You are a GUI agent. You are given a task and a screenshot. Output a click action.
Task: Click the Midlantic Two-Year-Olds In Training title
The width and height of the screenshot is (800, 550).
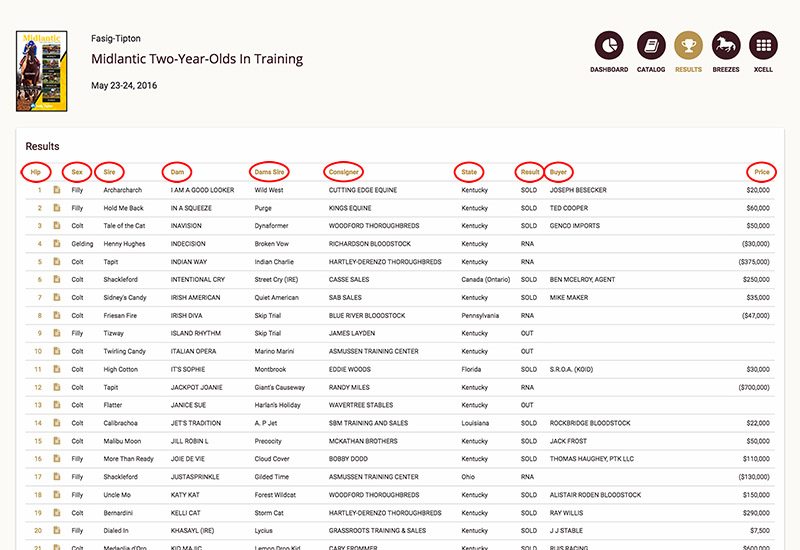click(x=197, y=59)
